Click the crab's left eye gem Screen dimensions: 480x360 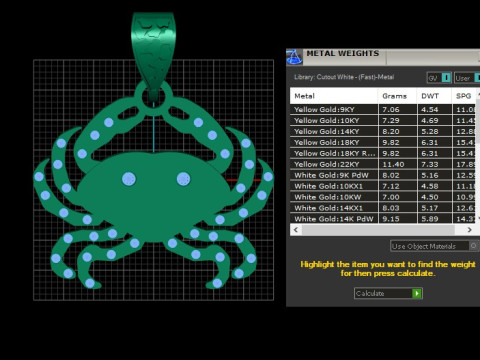129,179
